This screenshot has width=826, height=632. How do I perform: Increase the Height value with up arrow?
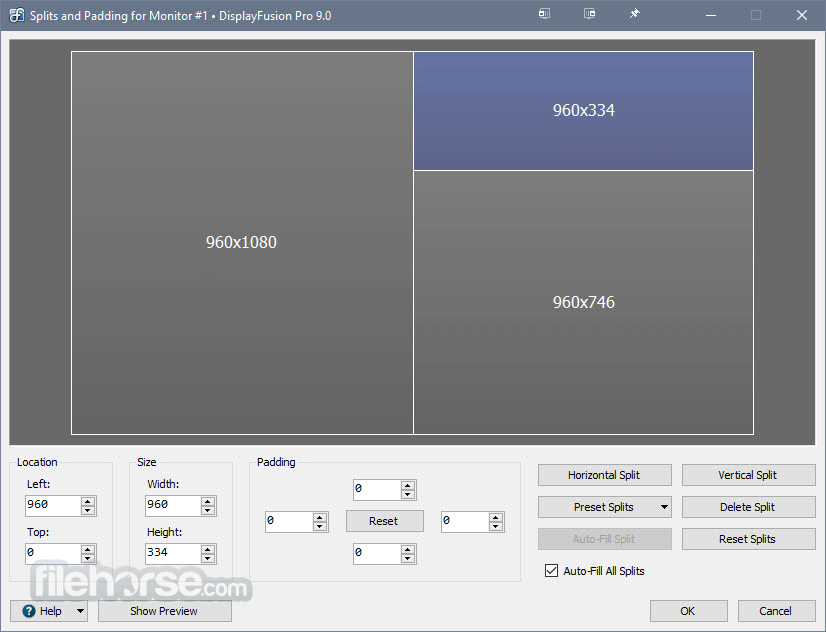click(x=208, y=549)
